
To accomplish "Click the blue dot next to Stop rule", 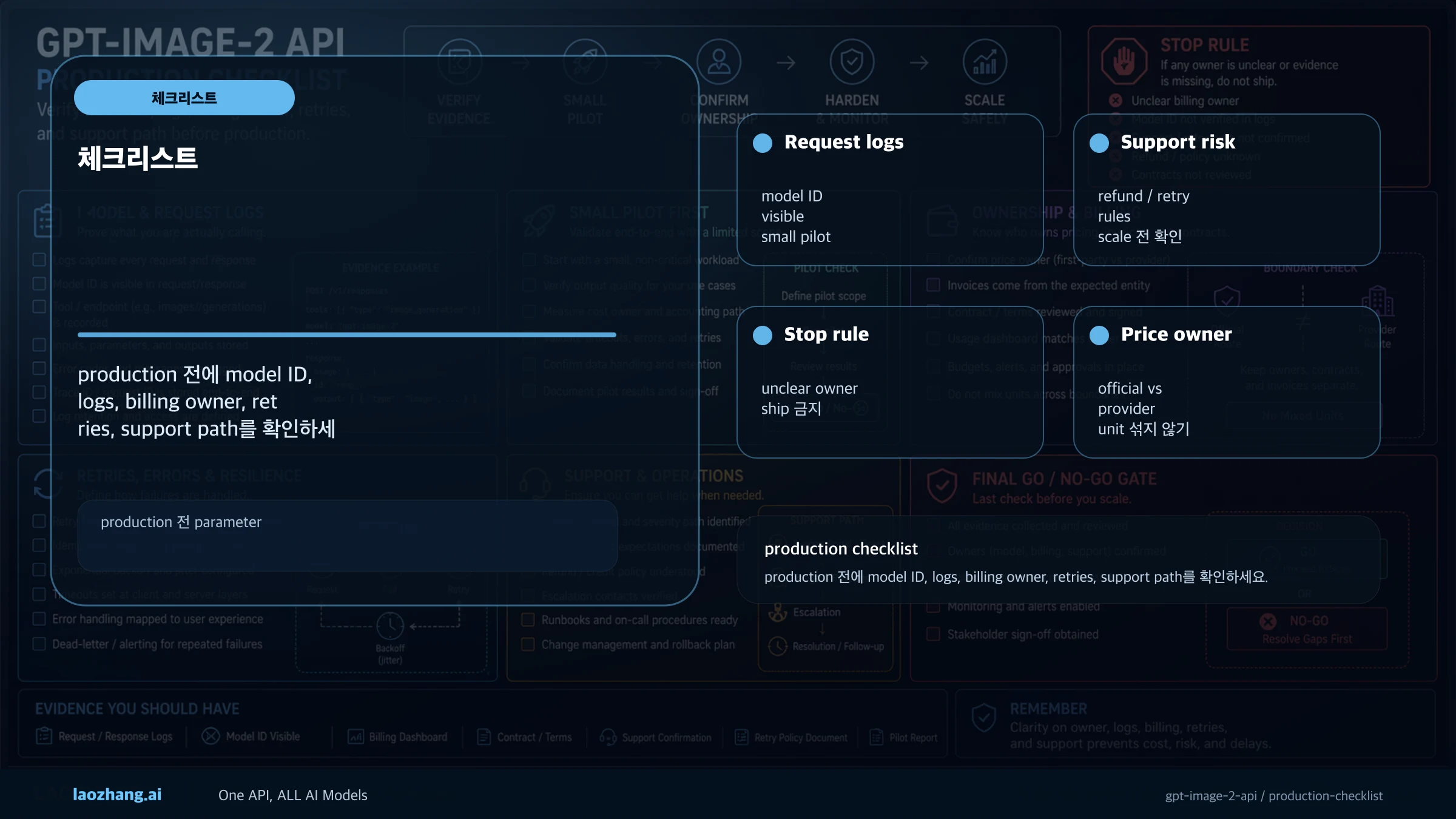I will 763,335.
